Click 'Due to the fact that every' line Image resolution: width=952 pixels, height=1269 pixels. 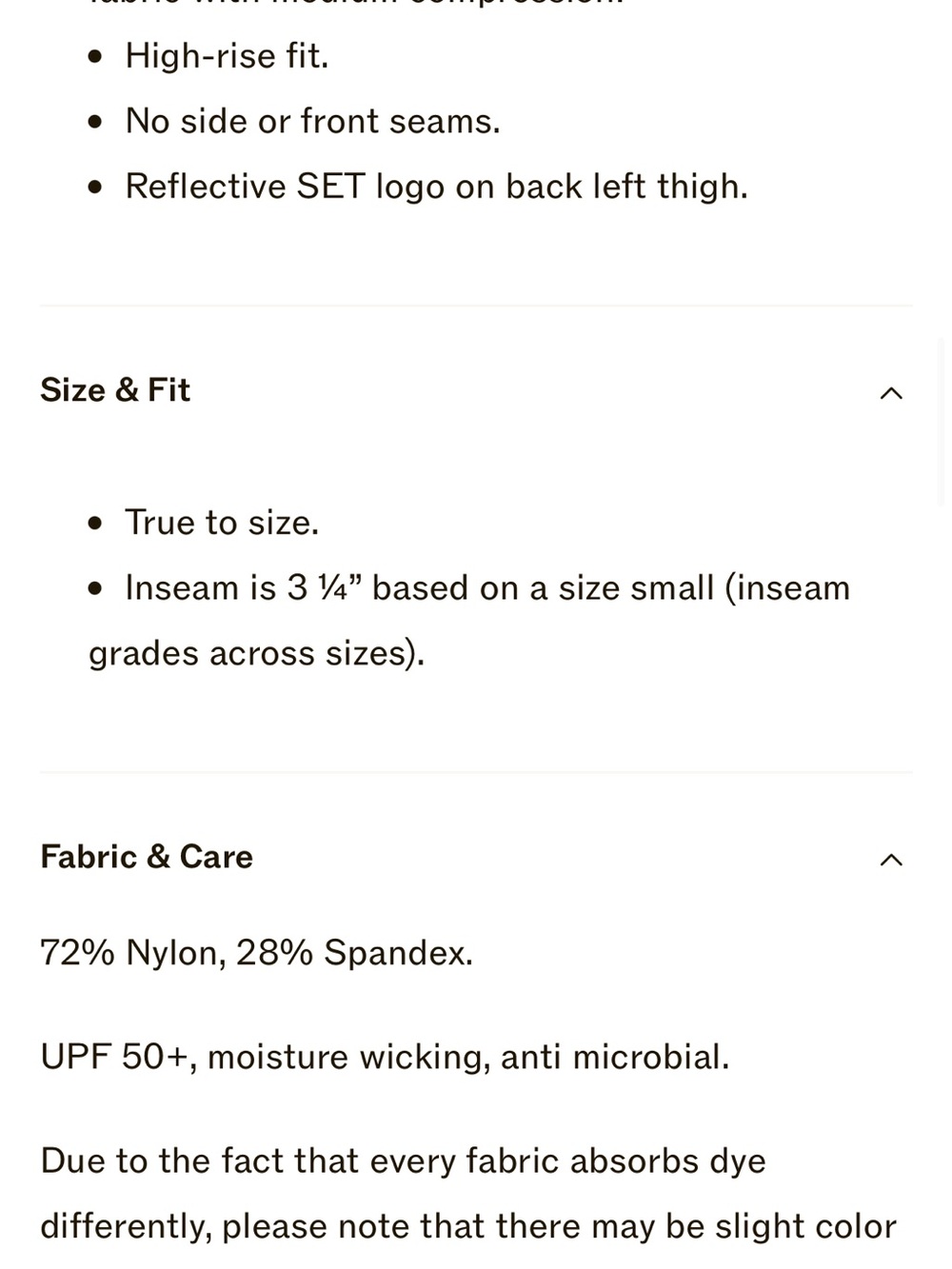[403, 1161]
